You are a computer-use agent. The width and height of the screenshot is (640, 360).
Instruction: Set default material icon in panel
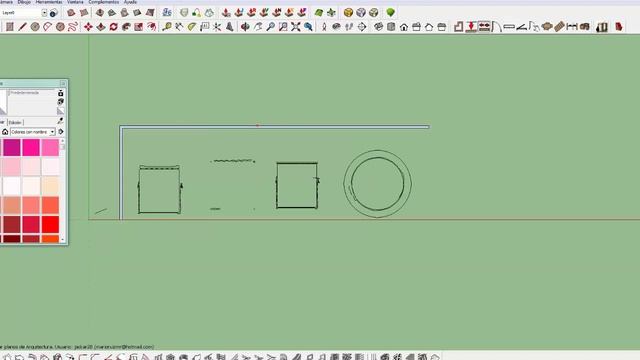coord(60,111)
